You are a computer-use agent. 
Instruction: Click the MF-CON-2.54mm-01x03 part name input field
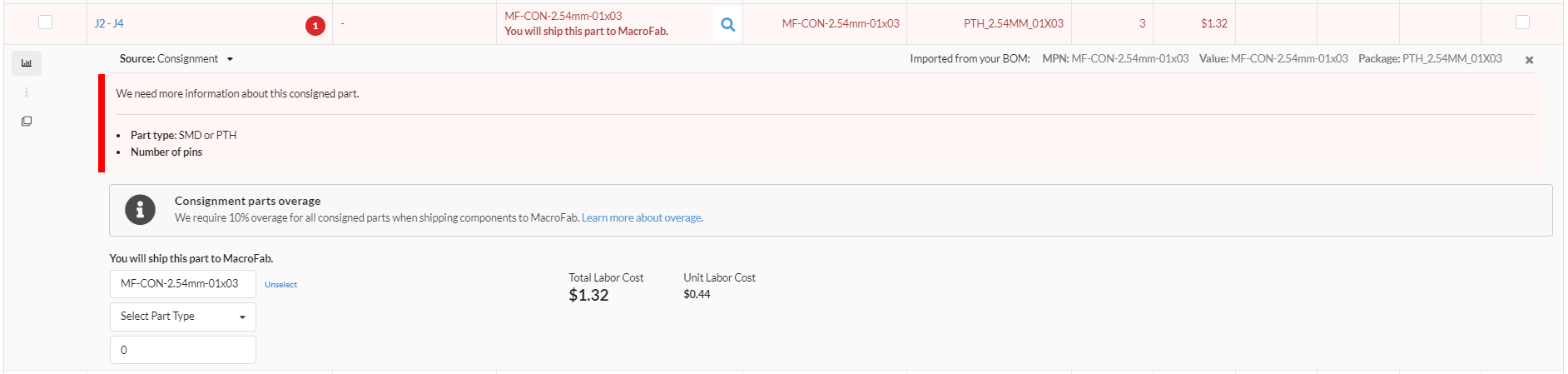click(x=183, y=284)
